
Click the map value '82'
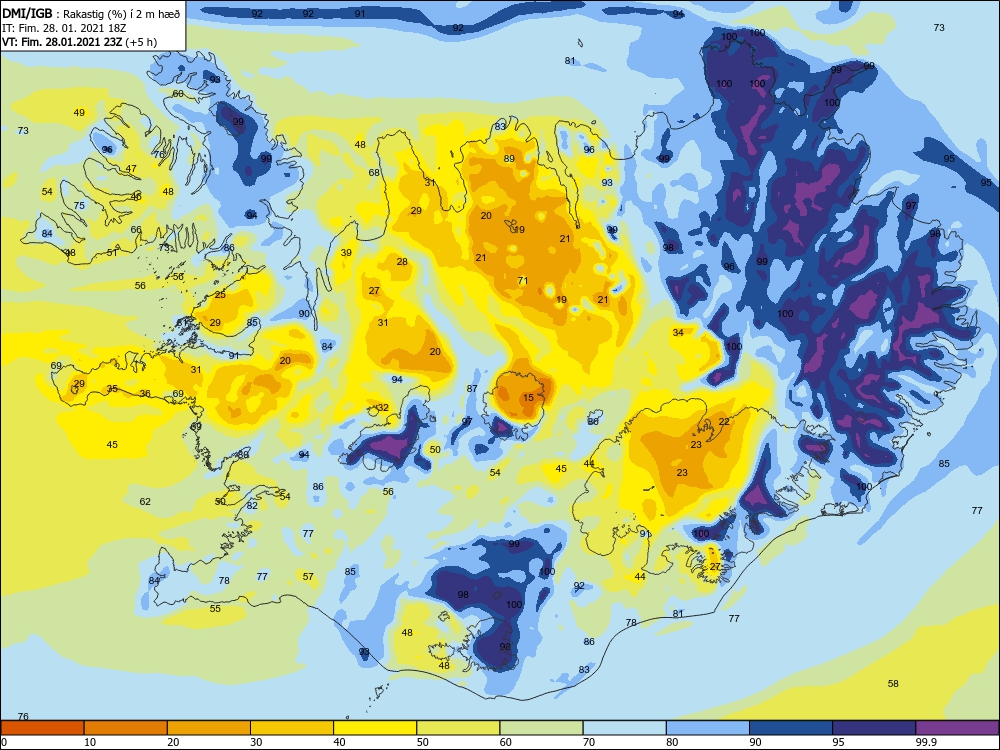[x=252, y=506]
